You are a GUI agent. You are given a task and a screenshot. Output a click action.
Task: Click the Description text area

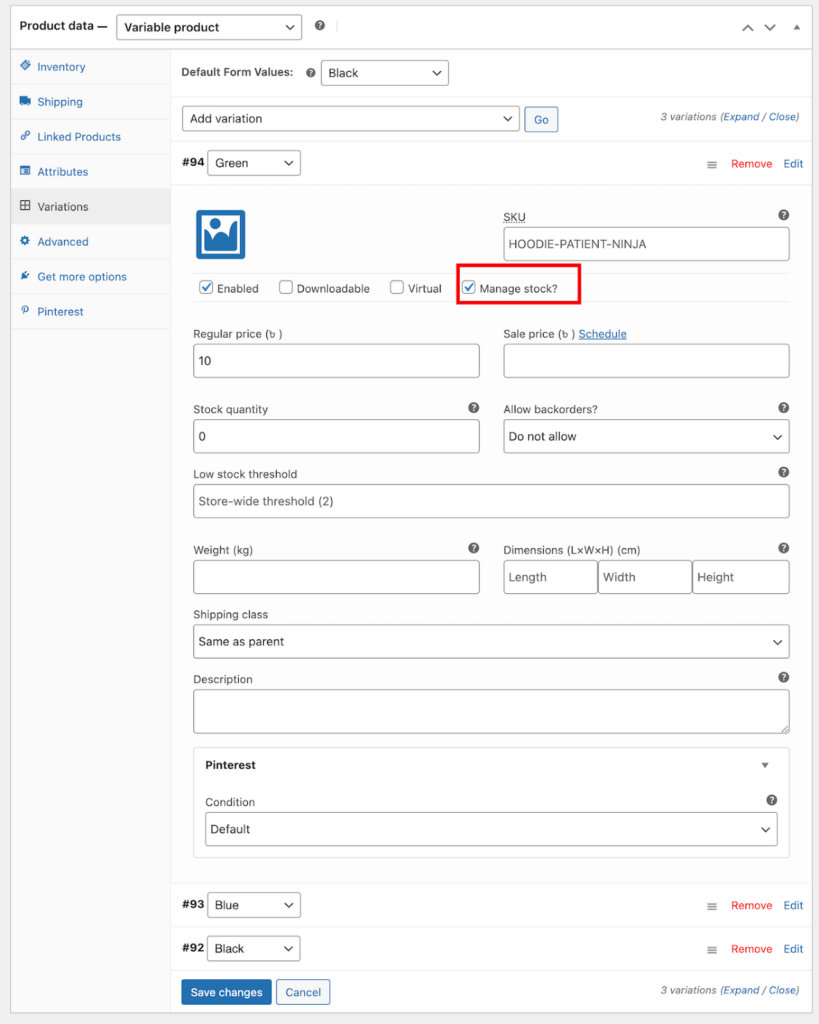click(x=491, y=711)
